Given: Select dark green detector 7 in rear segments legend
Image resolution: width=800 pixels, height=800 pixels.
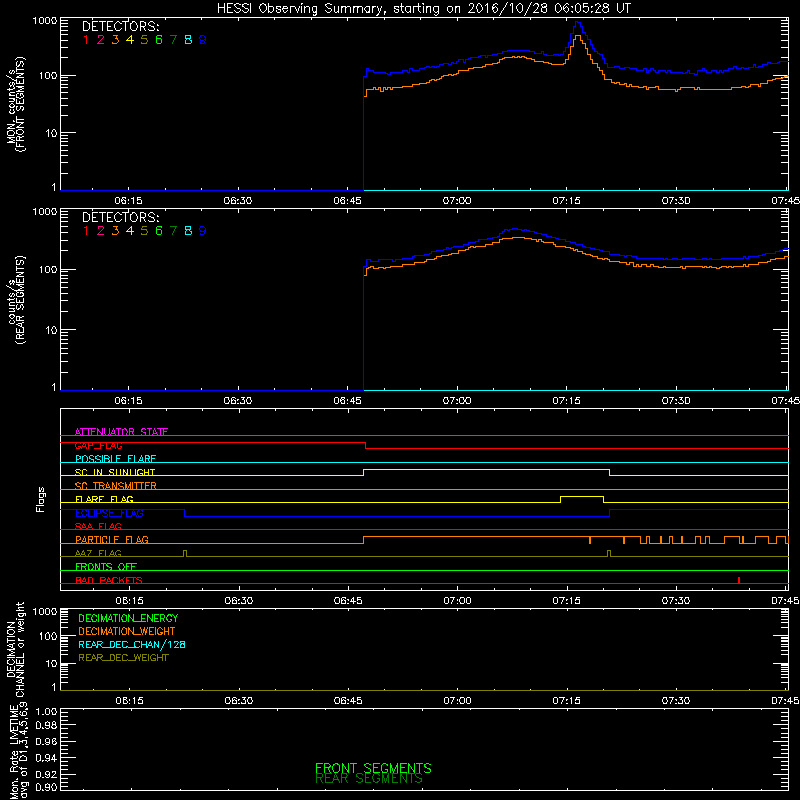Looking at the screenshot, I should click(173, 231).
